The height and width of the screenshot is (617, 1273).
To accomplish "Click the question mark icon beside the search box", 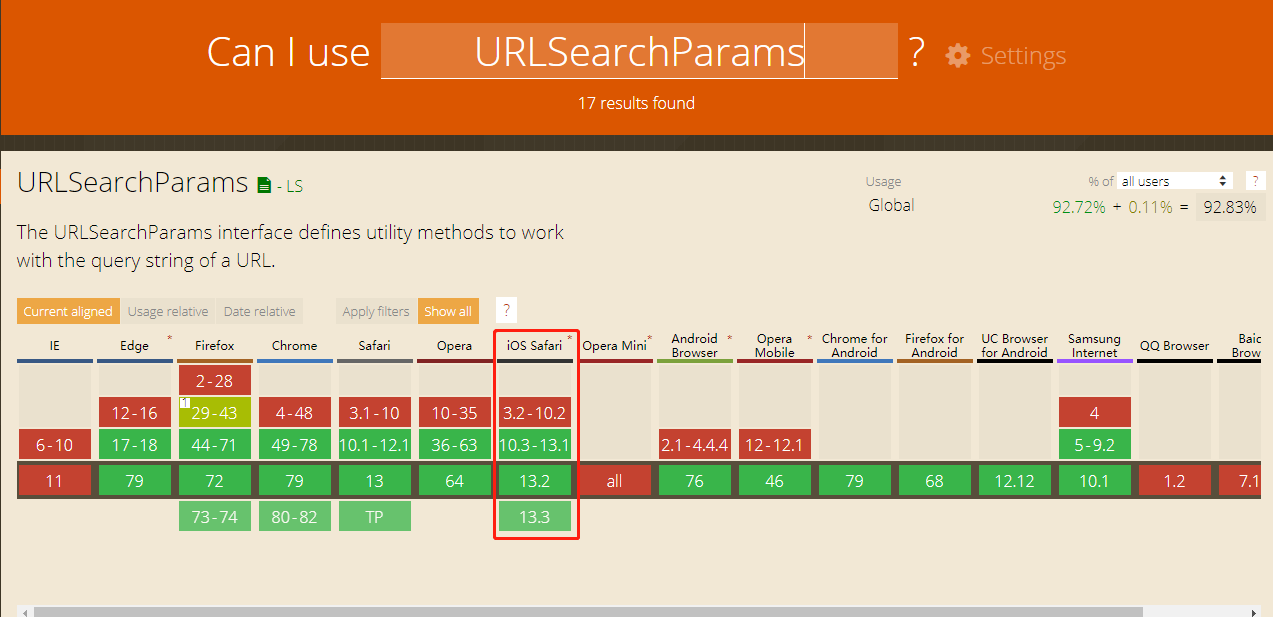I will click(915, 51).
